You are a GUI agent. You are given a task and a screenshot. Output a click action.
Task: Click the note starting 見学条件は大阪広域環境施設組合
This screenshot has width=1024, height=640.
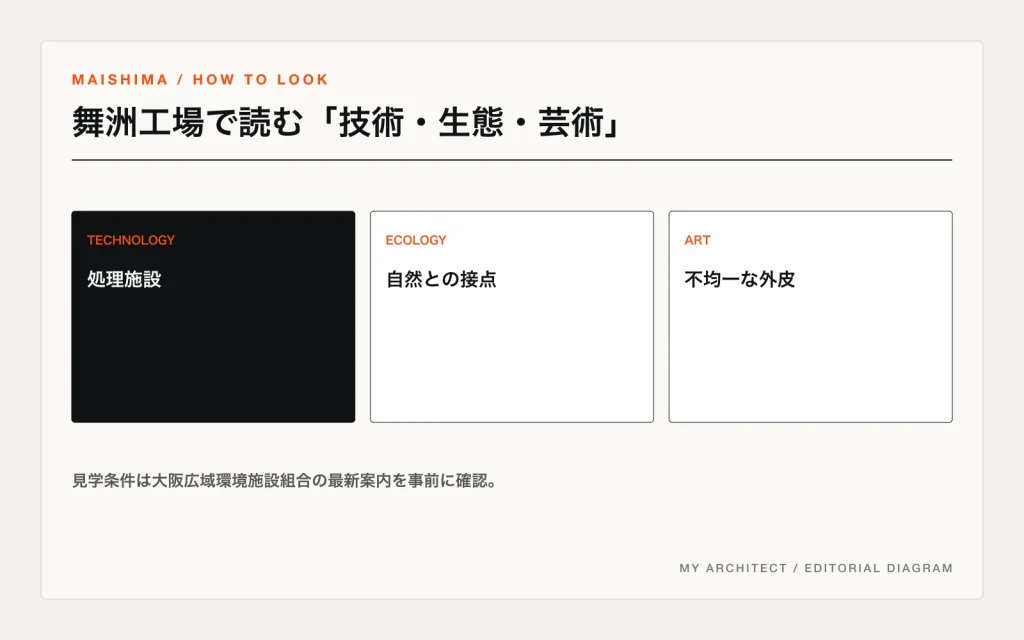(285, 481)
